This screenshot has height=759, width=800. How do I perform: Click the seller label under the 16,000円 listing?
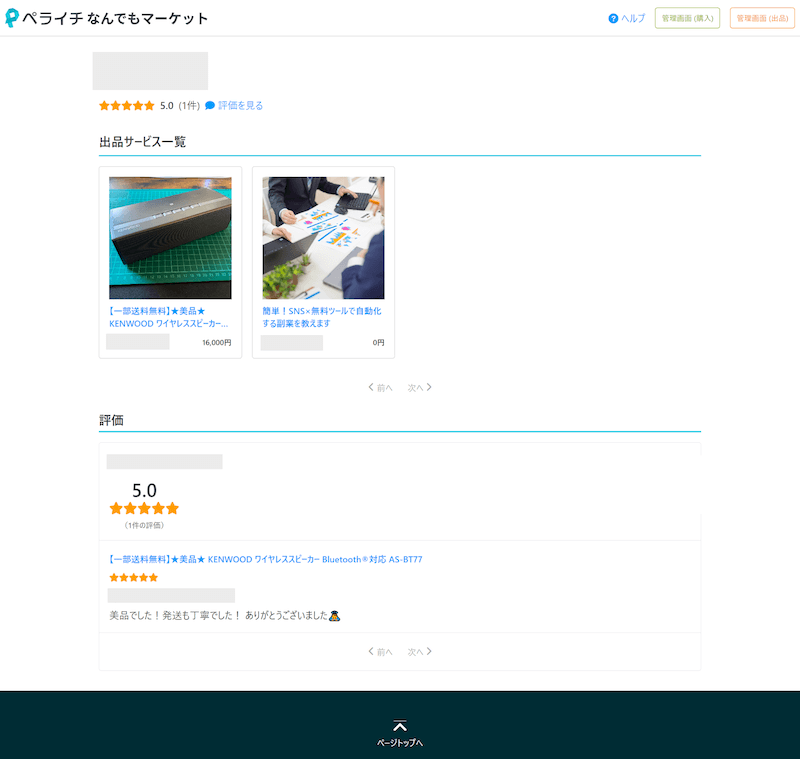pyautogui.click(x=138, y=342)
